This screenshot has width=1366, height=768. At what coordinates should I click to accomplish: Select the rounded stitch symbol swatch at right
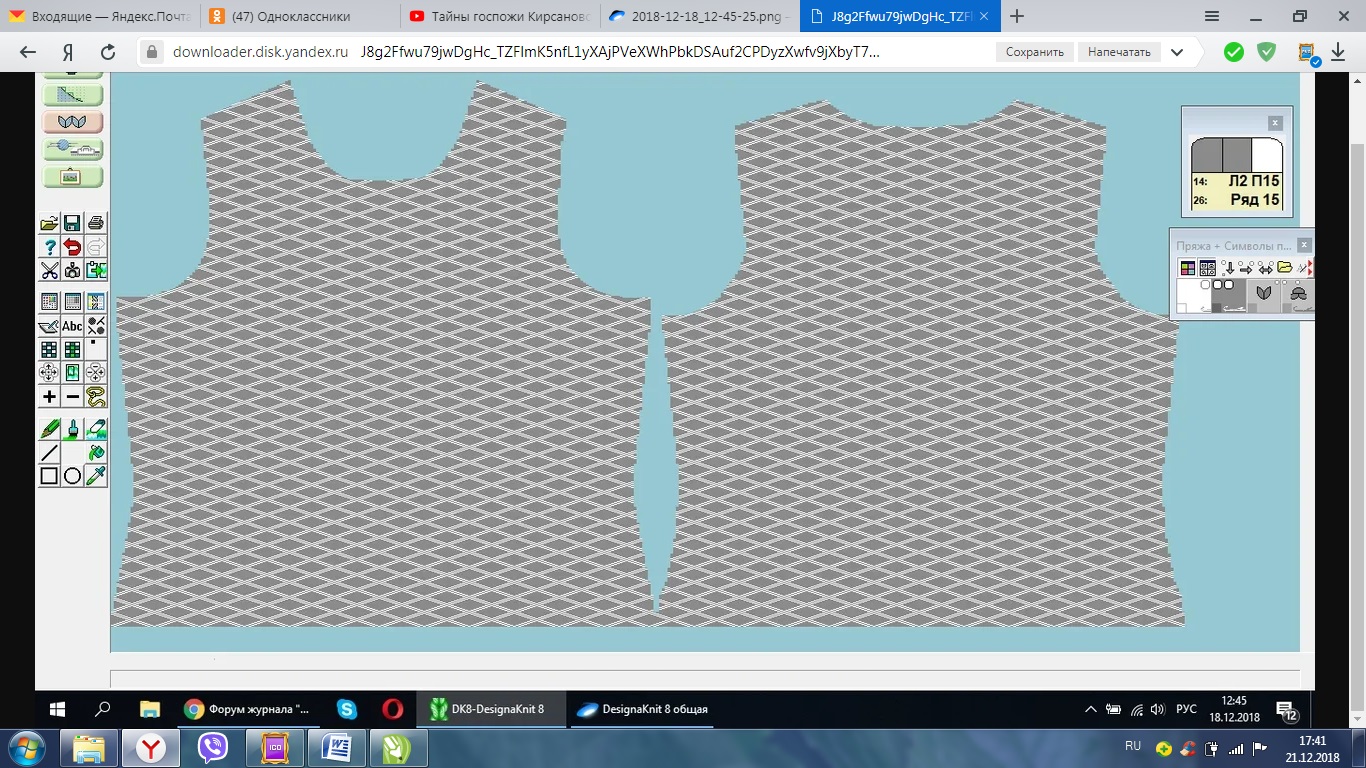click(1298, 296)
